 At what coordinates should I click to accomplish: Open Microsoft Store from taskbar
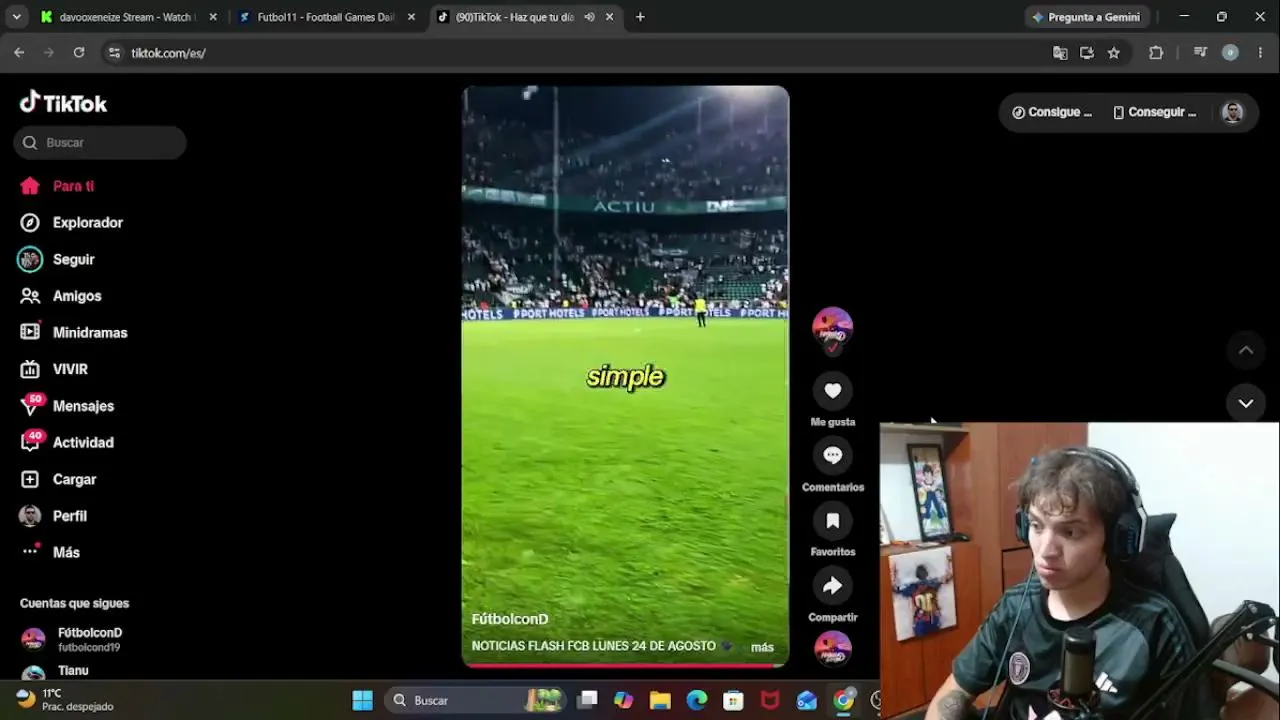pyautogui.click(x=733, y=700)
